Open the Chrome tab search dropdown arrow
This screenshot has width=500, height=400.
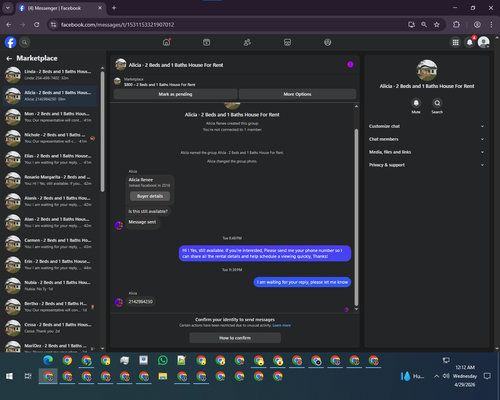[7, 8]
